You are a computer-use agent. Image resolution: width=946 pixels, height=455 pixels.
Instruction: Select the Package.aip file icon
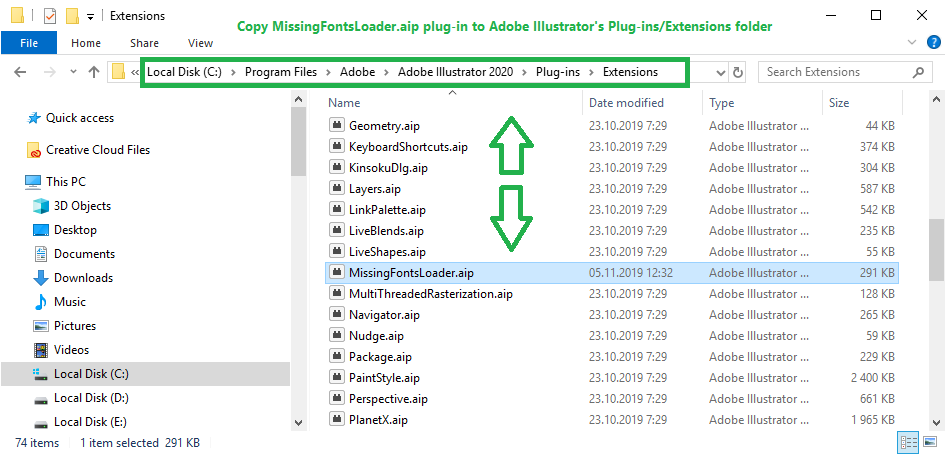pyautogui.click(x=336, y=357)
